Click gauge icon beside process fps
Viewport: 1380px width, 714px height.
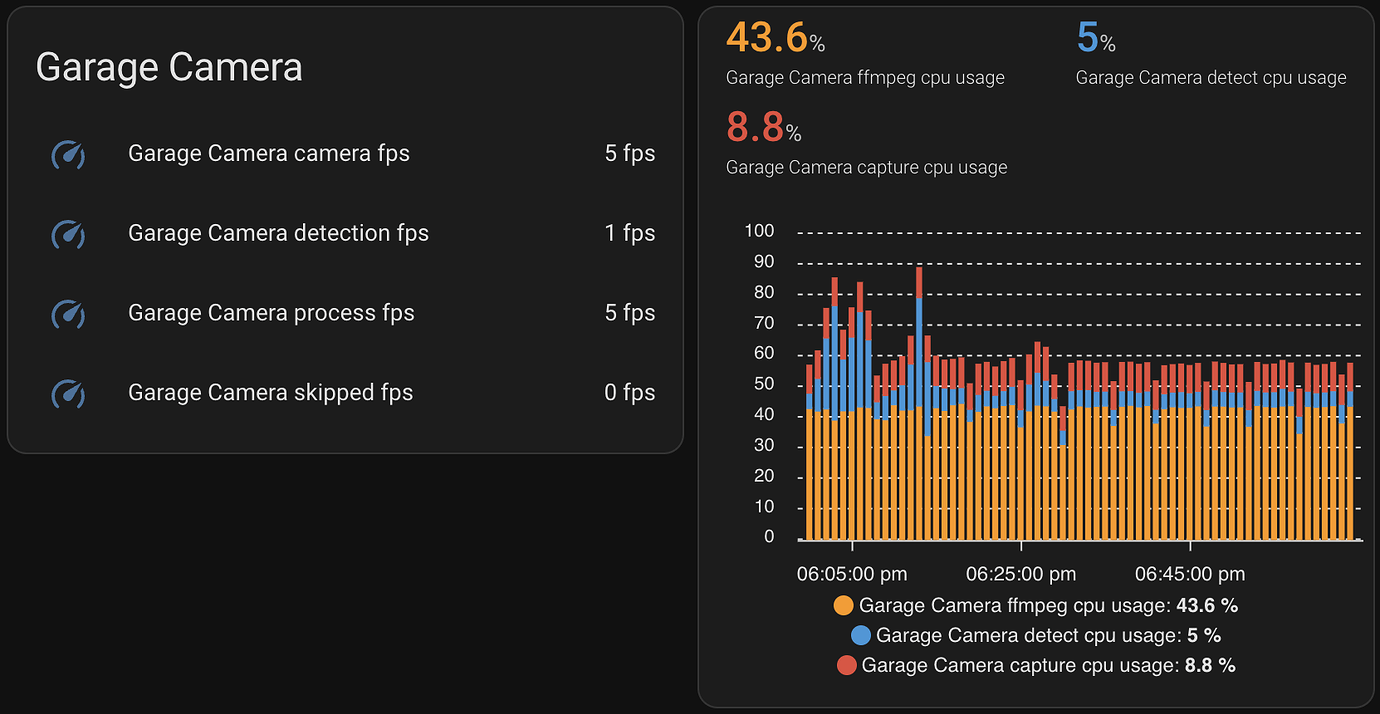coord(68,314)
